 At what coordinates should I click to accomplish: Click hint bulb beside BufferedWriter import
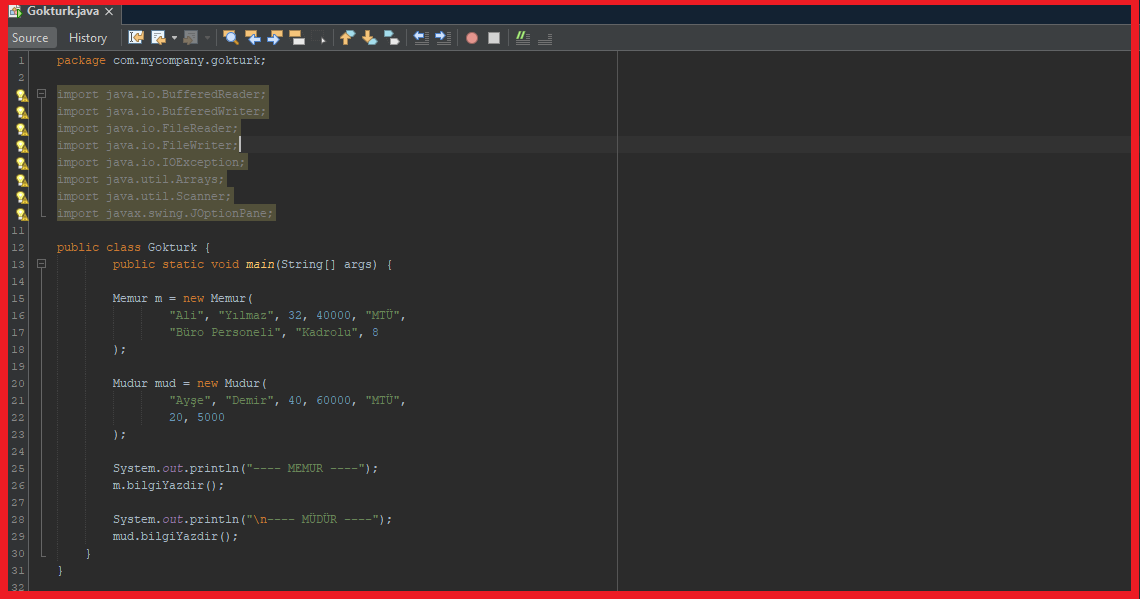pyautogui.click(x=22, y=112)
